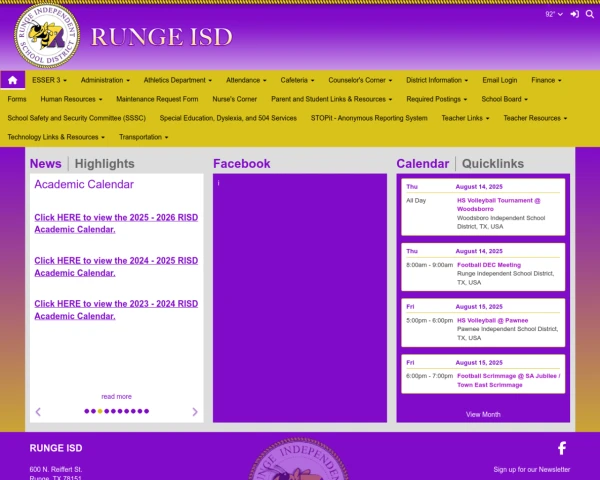Open School Safety and Security Committee (SSSC)
Image resolution: width=600 pixels, height=480 pixels.
pyautogui.click(x=77, y=118)
